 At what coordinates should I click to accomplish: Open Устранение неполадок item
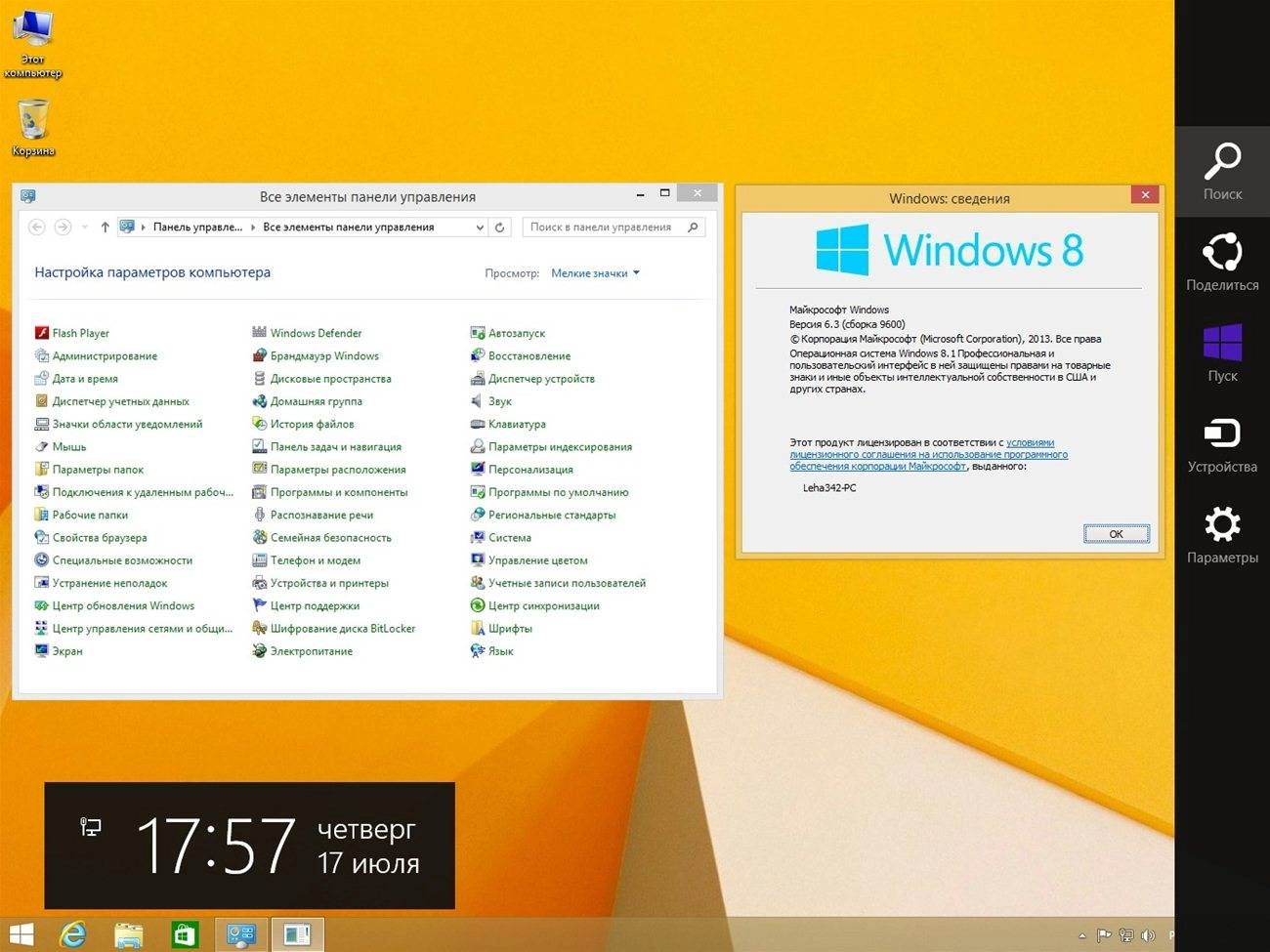coord(101,583)
